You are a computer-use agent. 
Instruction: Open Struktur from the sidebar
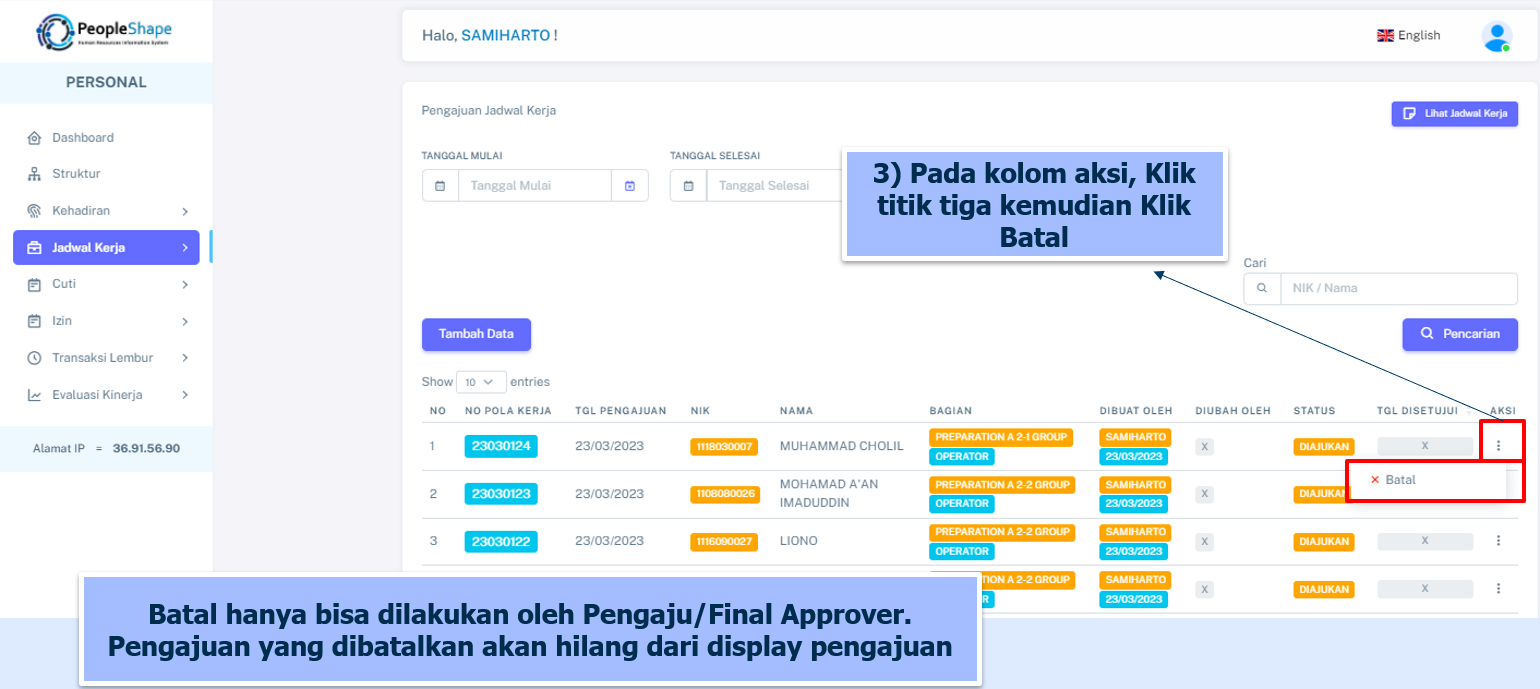coord(76,174)
